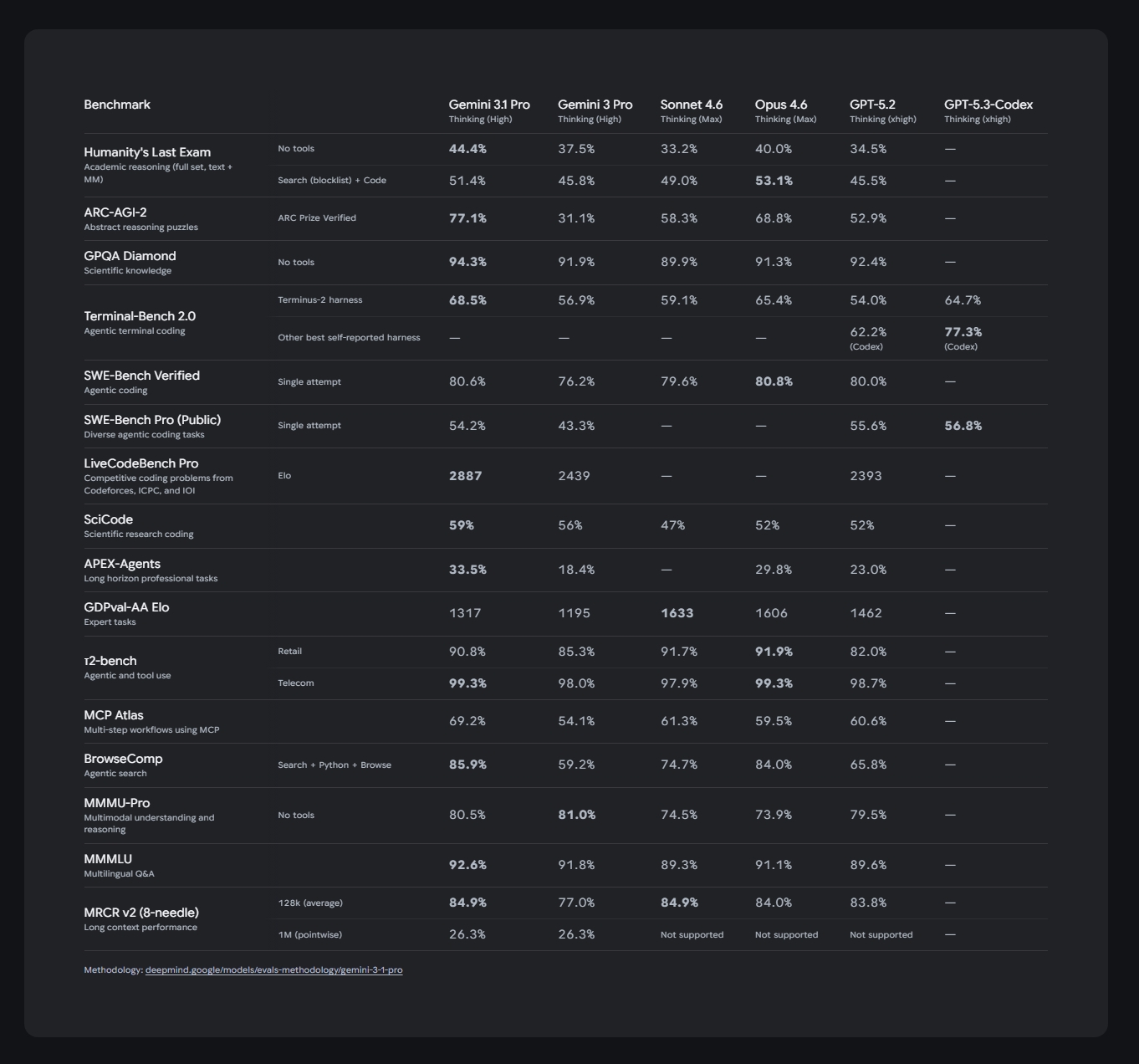Click the "GPQA Diamond" benchmark name
This screenshot has width=1139, height=1064.
130,256
